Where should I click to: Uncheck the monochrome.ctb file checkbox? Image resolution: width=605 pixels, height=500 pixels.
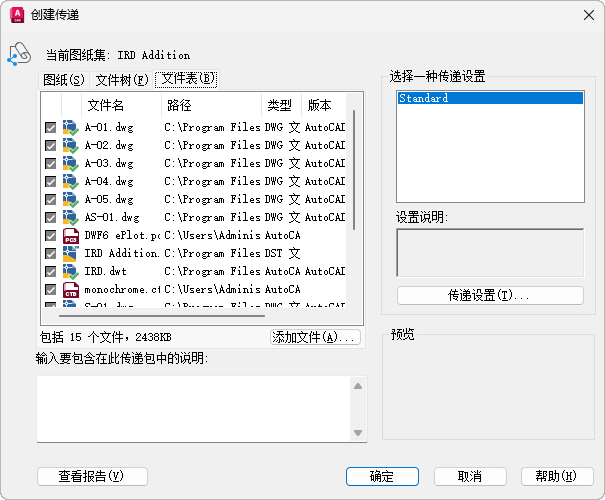[x=51, y=290]
